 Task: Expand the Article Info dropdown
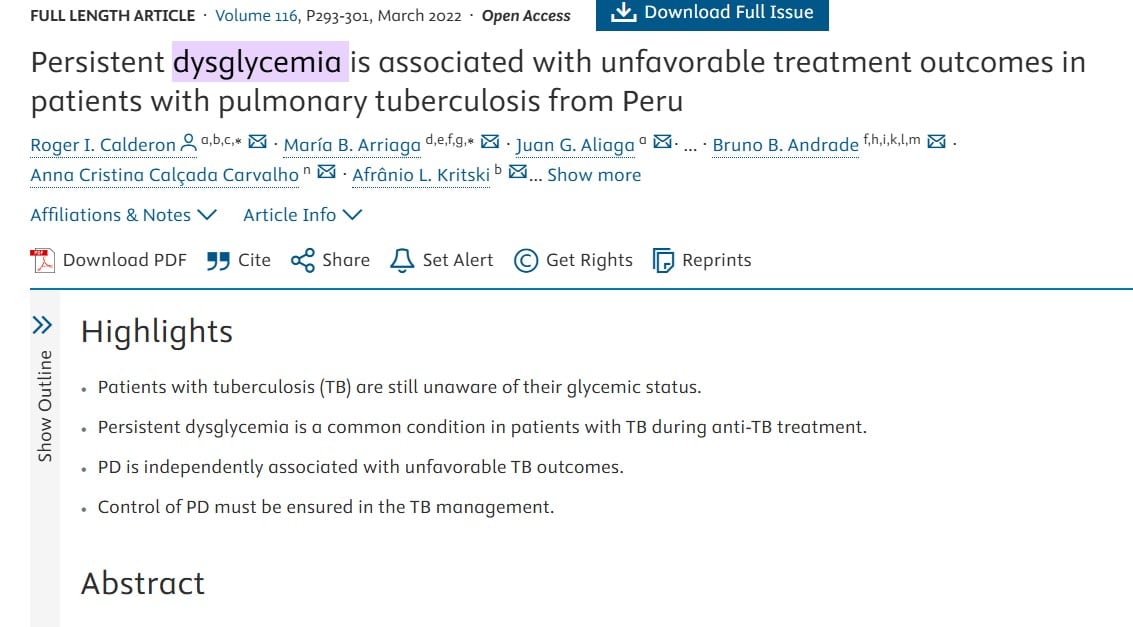tap(302, 215)
